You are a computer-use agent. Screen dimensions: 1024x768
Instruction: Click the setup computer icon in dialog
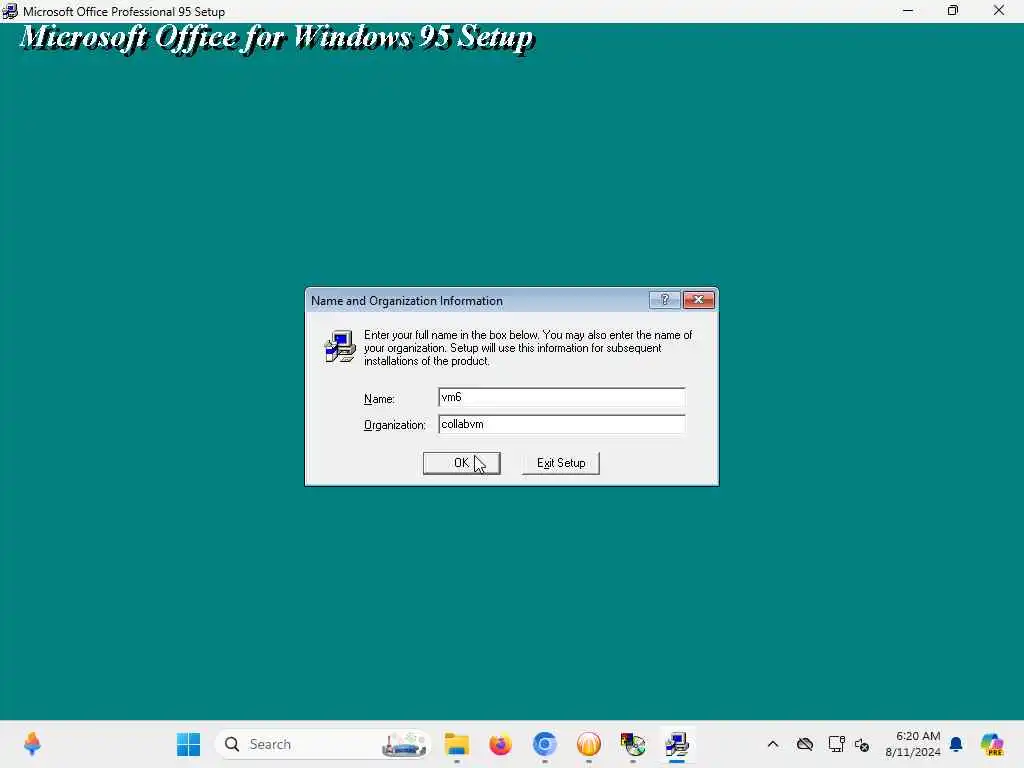click(340, 346)
